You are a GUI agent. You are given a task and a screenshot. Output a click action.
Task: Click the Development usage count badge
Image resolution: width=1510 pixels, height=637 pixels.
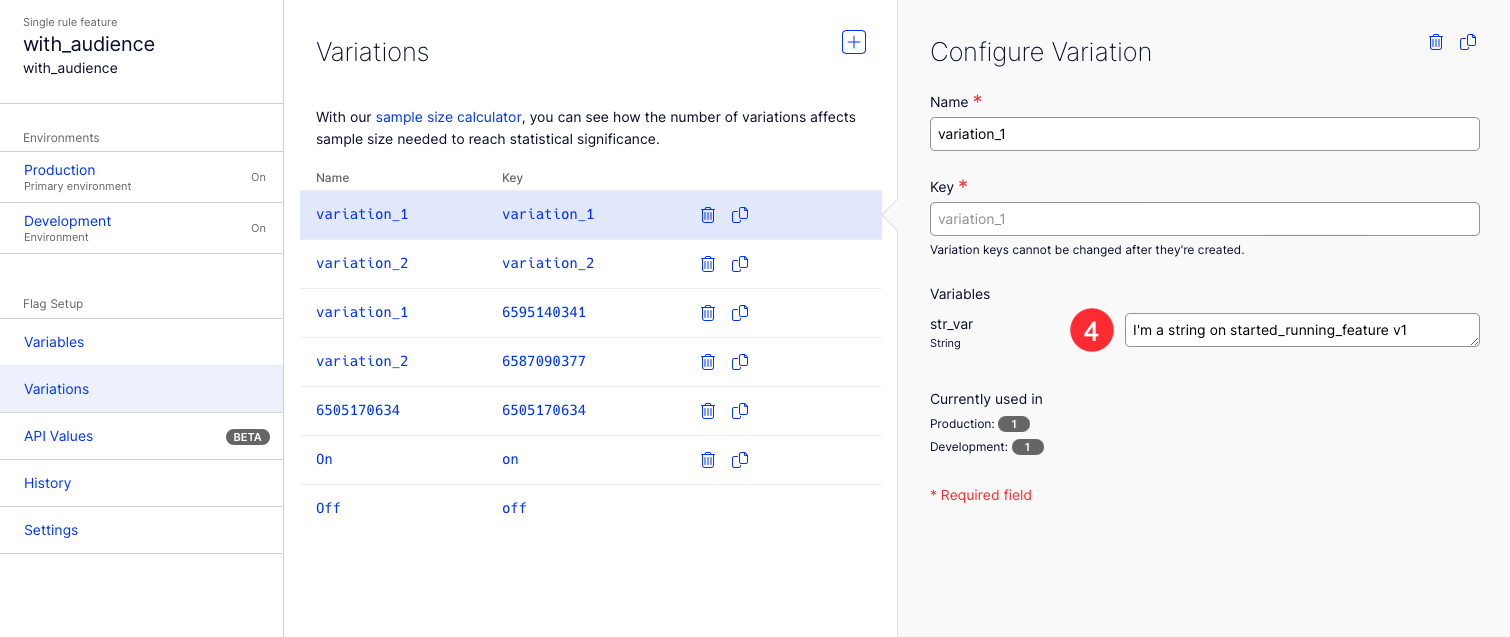[x=1028, y=447]
